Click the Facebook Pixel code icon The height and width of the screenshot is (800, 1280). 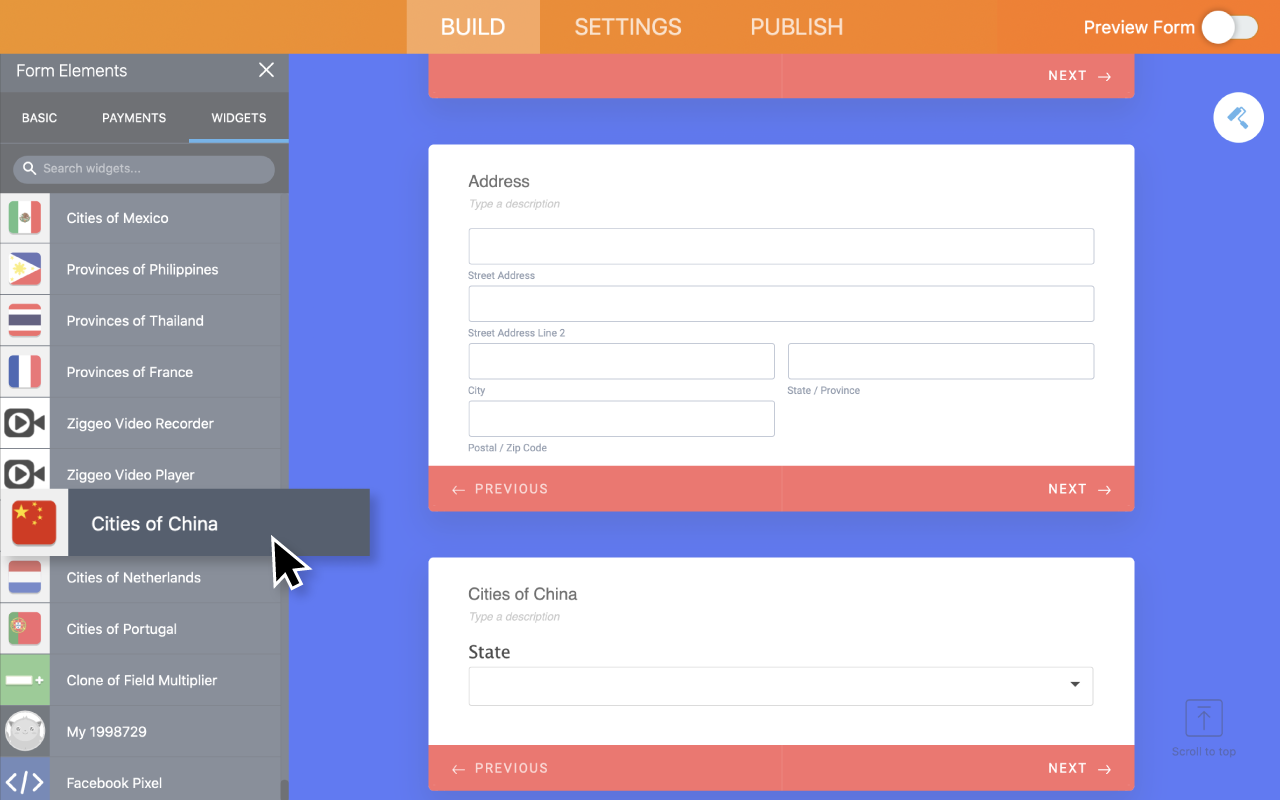click(25, 783)
